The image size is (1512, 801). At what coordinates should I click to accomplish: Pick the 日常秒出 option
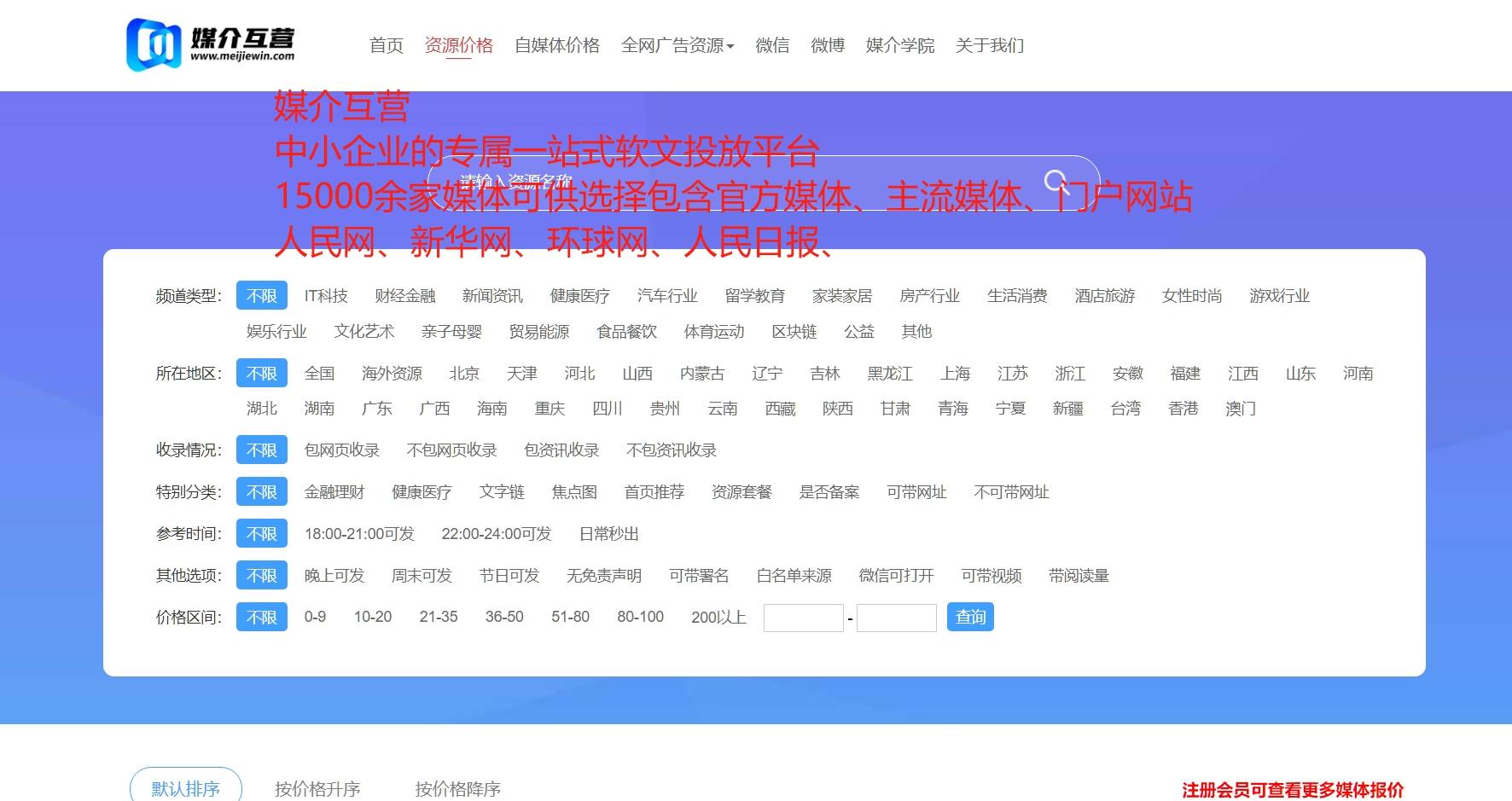point(608,534)
